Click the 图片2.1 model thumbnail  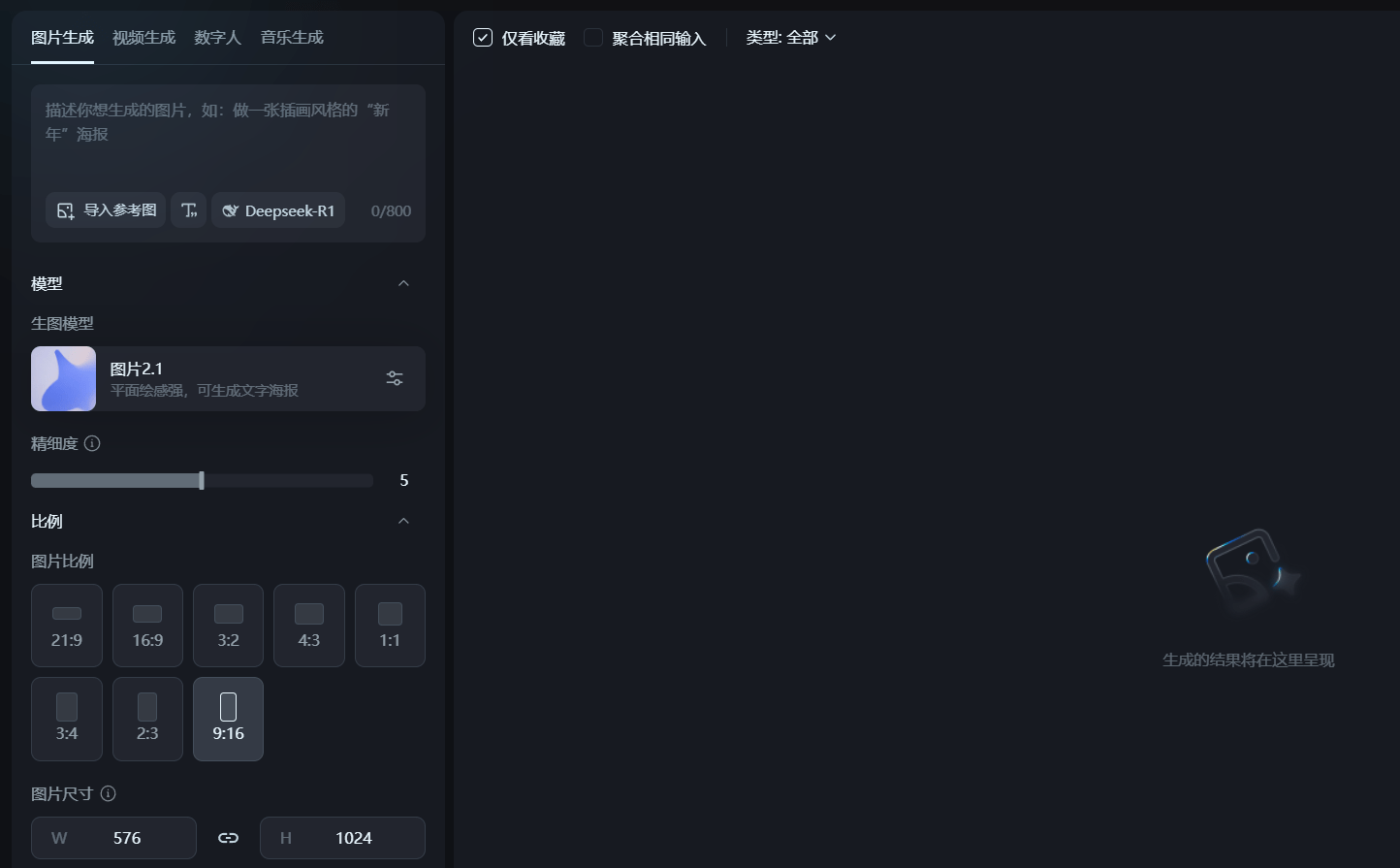point(64,378)
